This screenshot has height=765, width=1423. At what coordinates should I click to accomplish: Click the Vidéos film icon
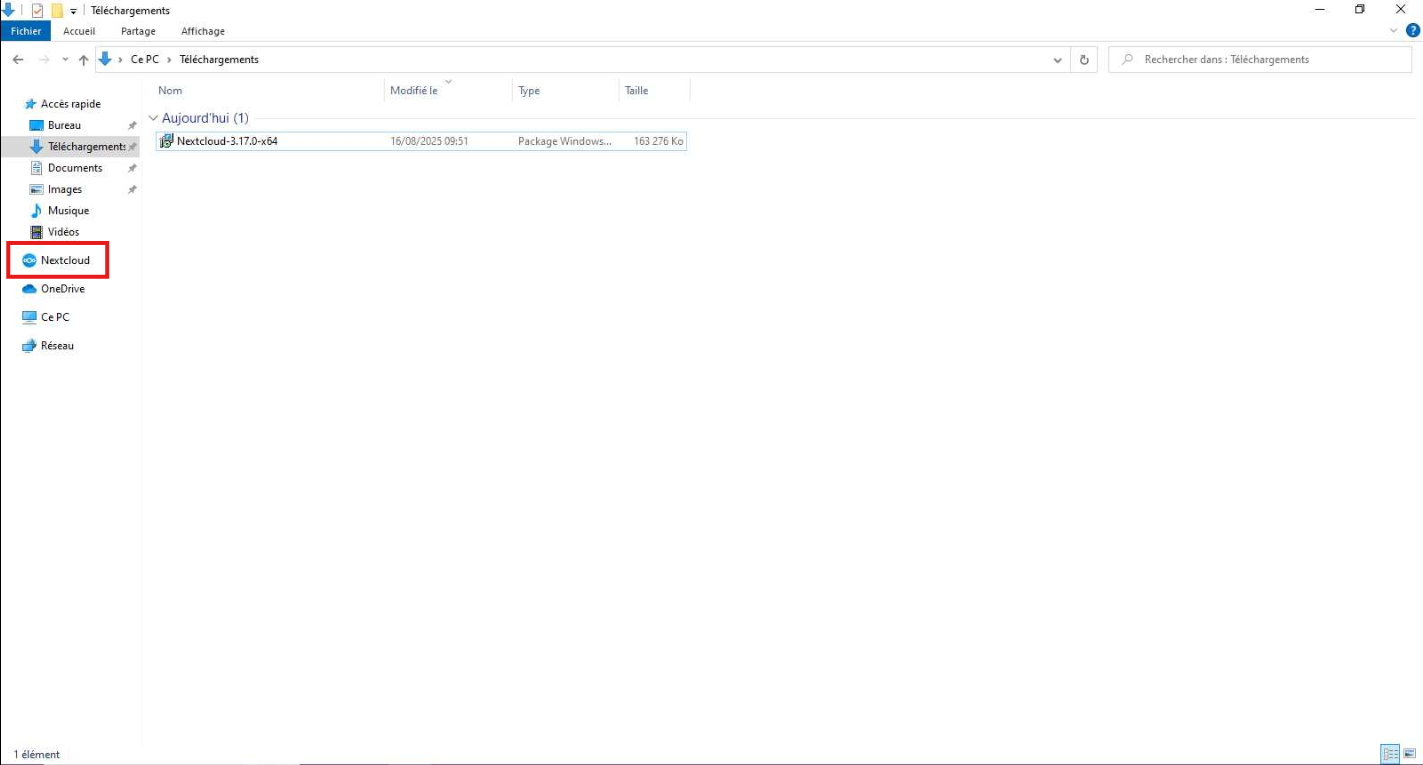click(37, 232)
